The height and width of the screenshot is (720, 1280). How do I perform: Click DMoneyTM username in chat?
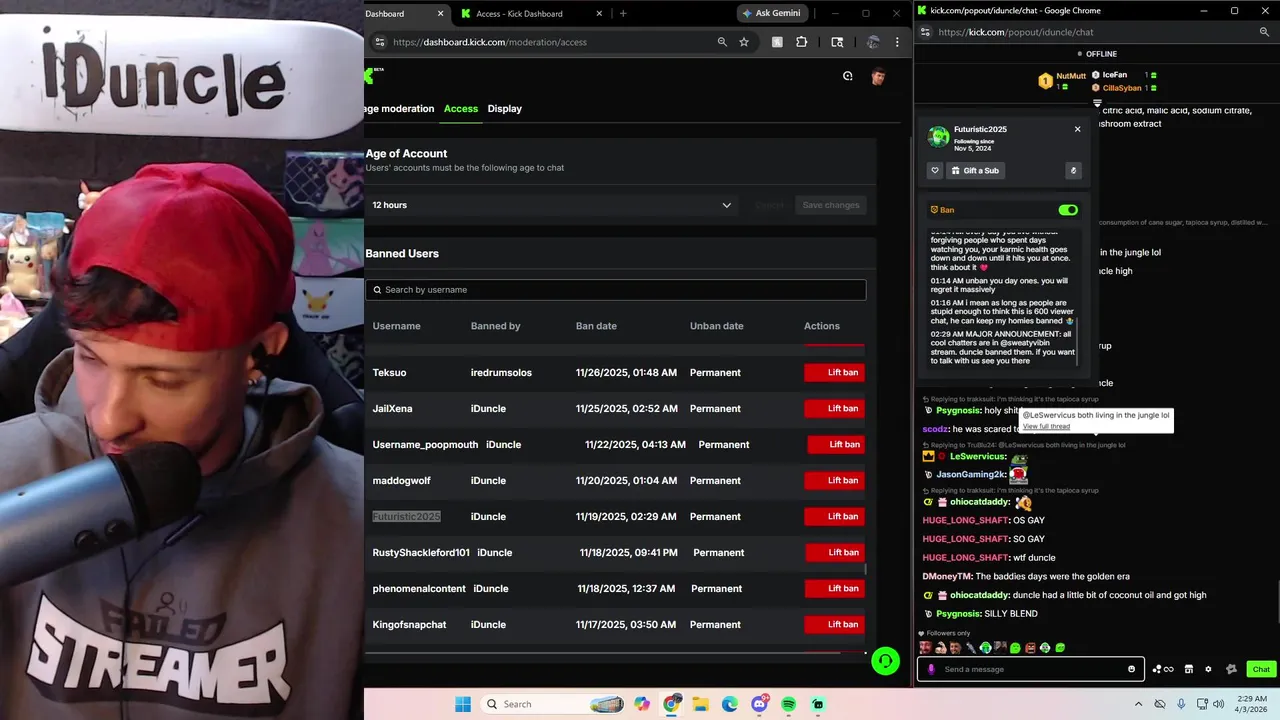[947, 576]
